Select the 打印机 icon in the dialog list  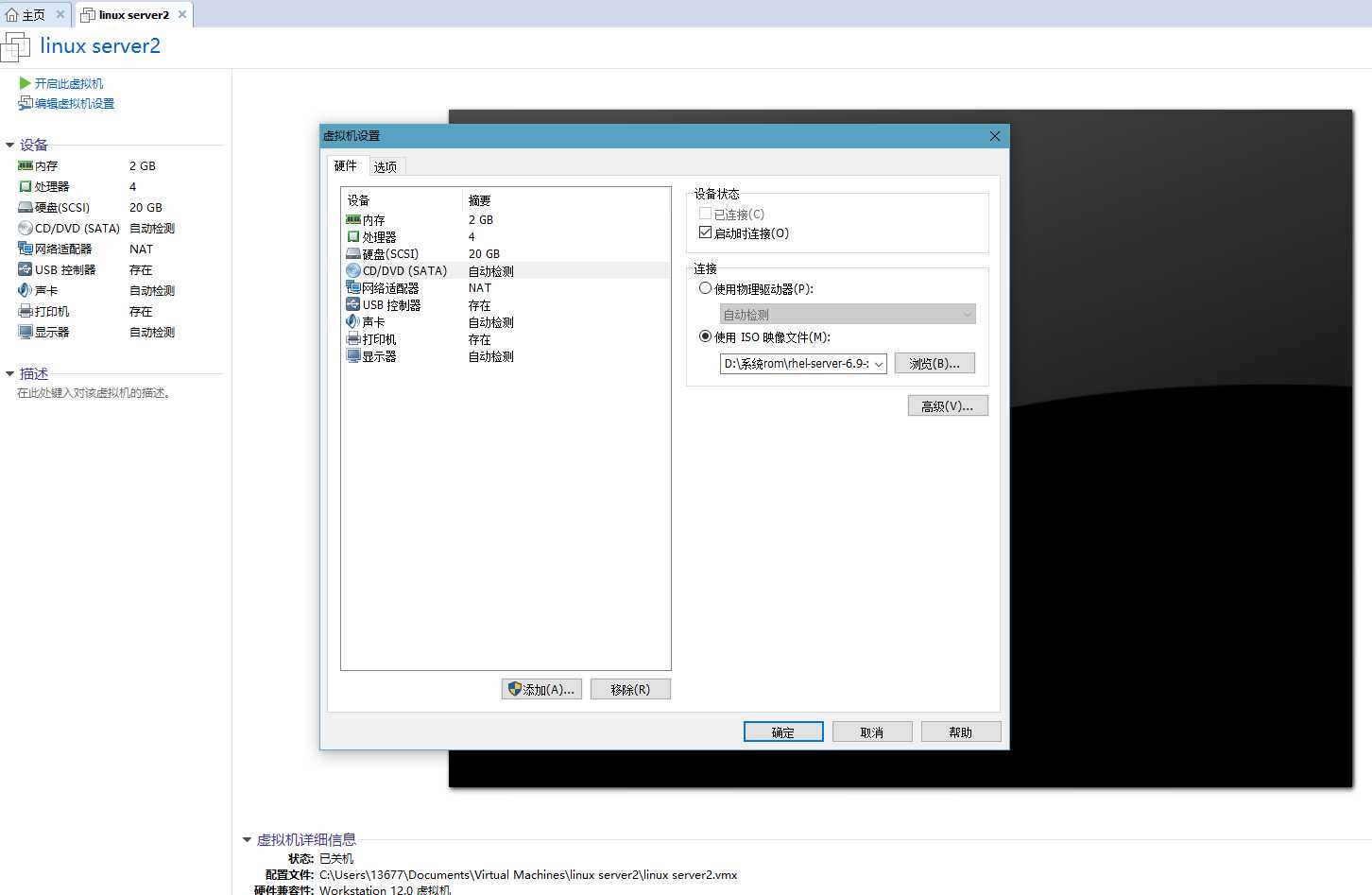tap(353, 338)
